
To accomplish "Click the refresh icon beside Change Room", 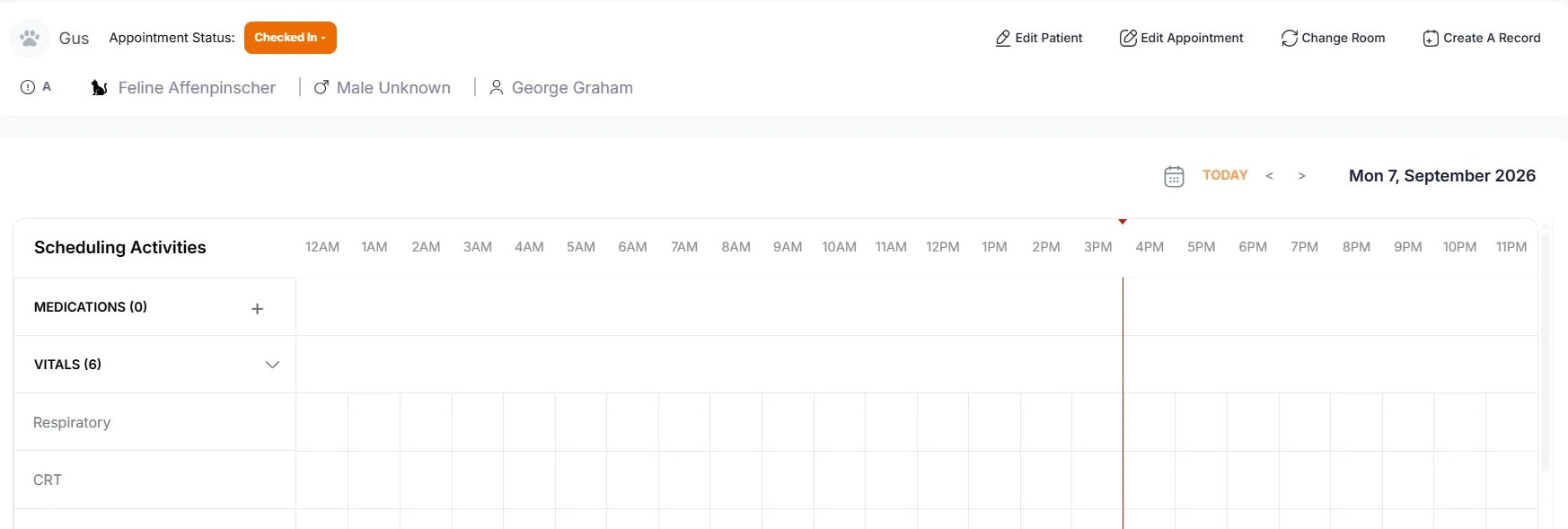I will [x=1290, y=39].
